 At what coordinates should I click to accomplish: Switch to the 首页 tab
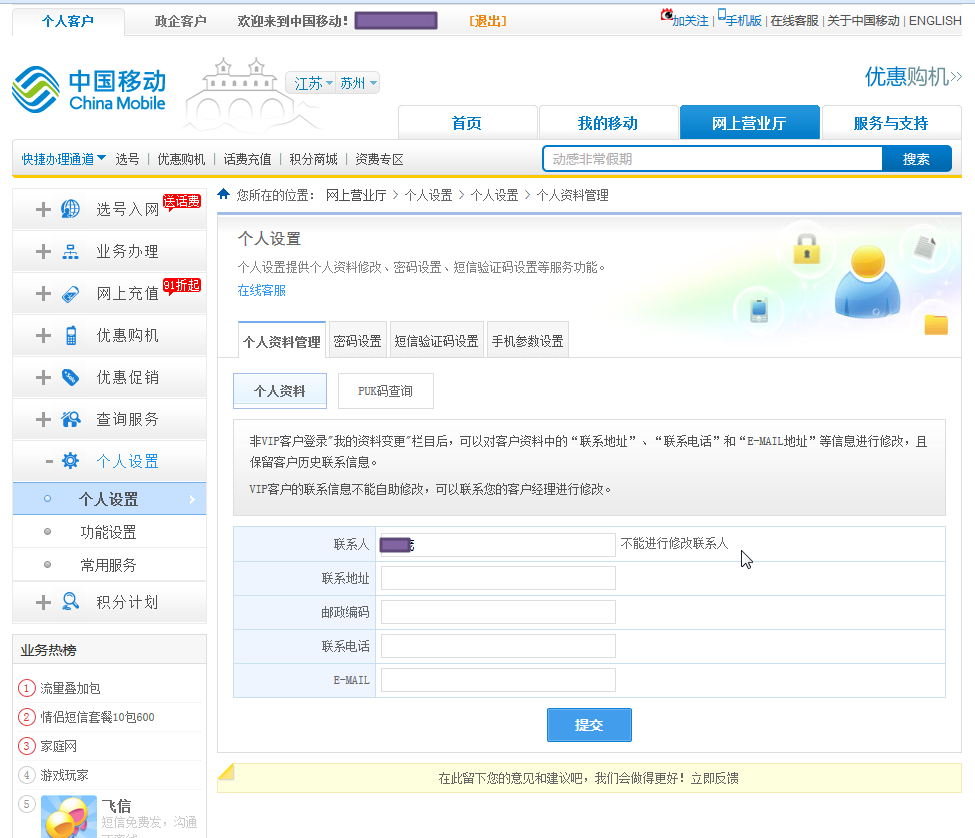(x=467, y=122)
